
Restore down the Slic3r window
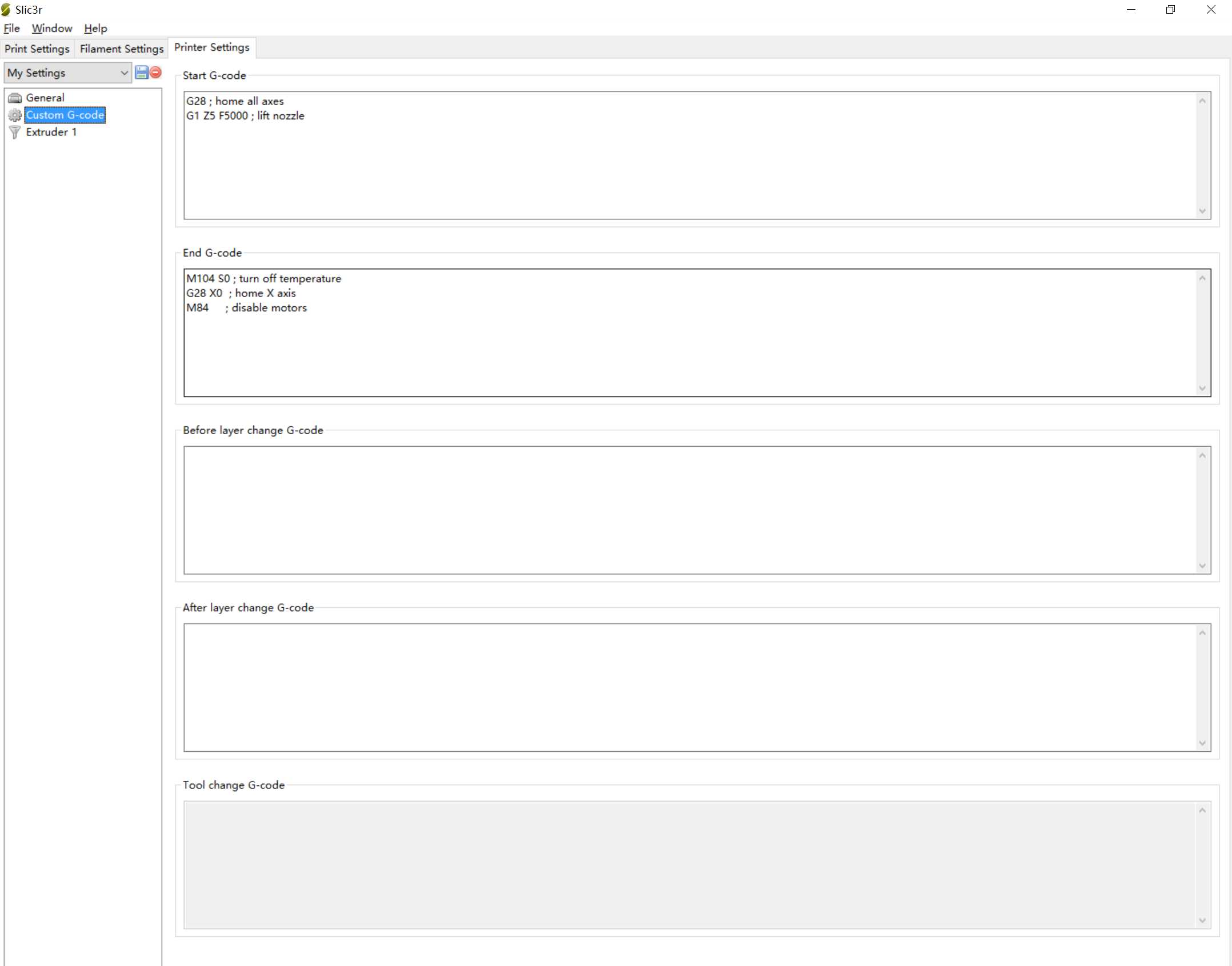[1170, 10]
